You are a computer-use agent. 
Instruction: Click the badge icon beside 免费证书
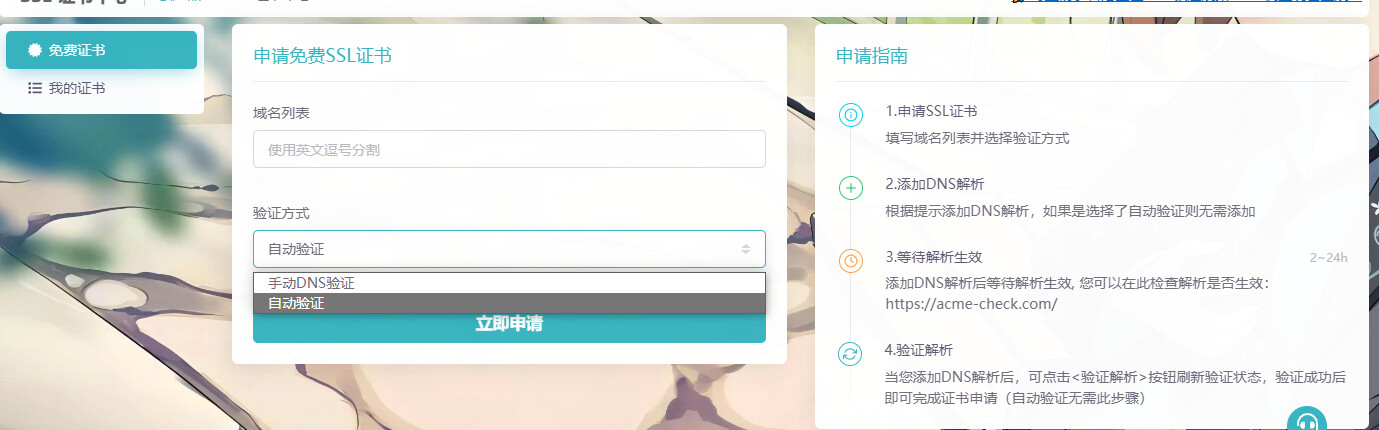pos(35,50)
